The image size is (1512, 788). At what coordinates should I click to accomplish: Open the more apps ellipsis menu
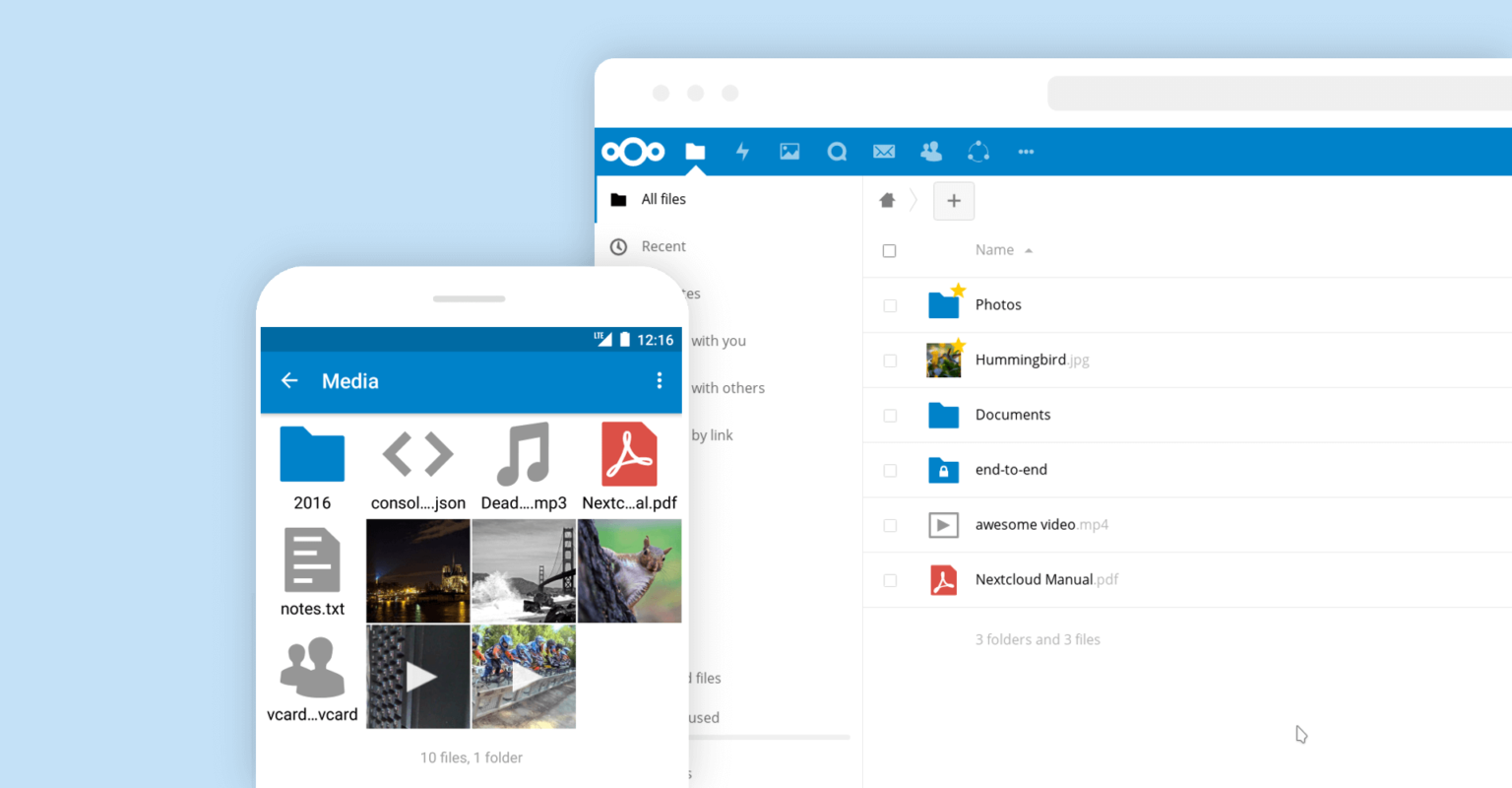point(1026,152)
